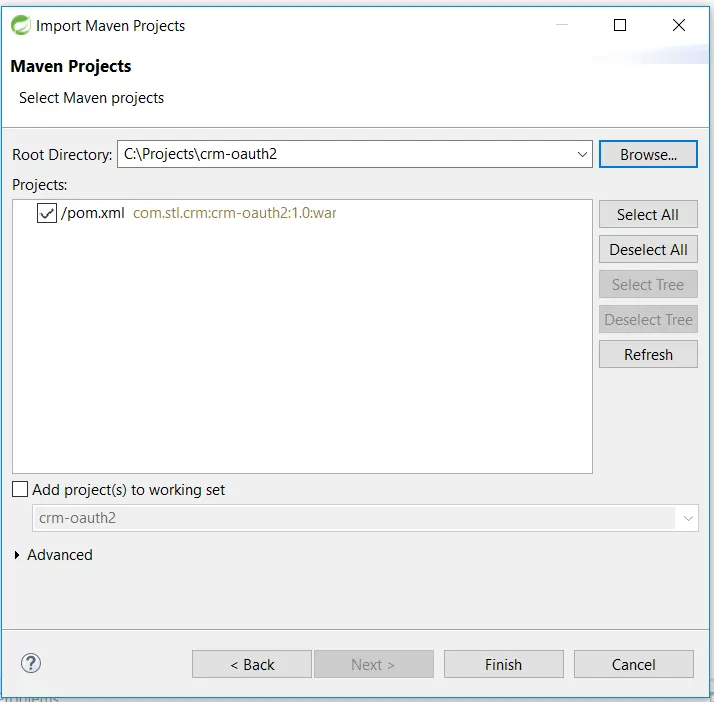Select the /pom.xml row label
Screen dimensions: 714x702
point(93,213)
